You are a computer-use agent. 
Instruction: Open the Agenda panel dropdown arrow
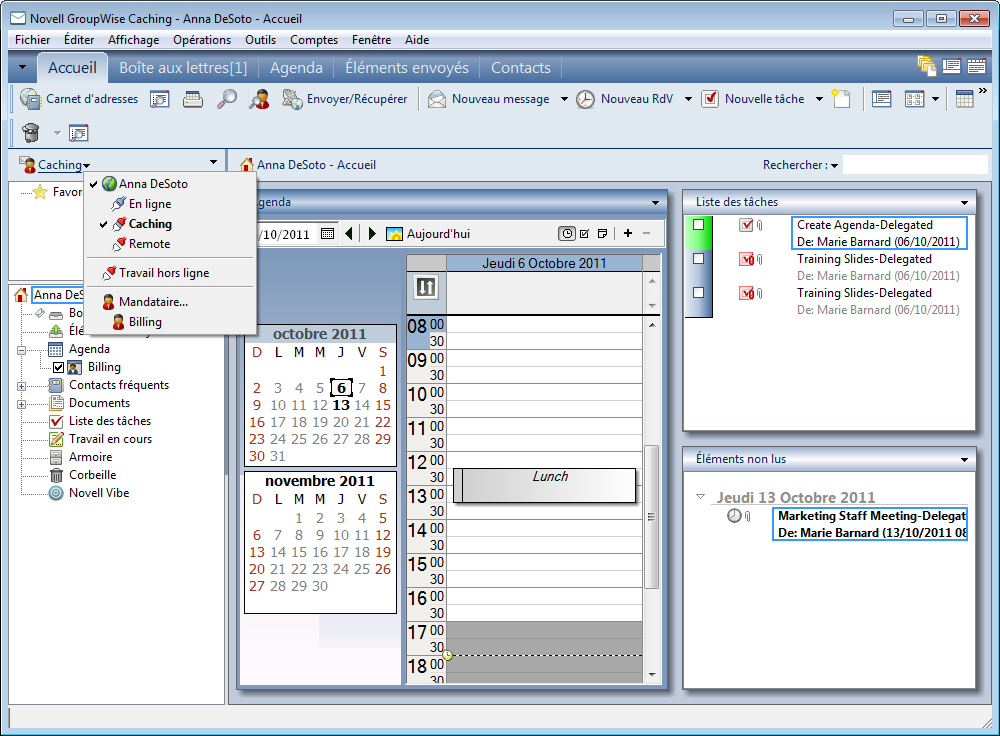655,203
